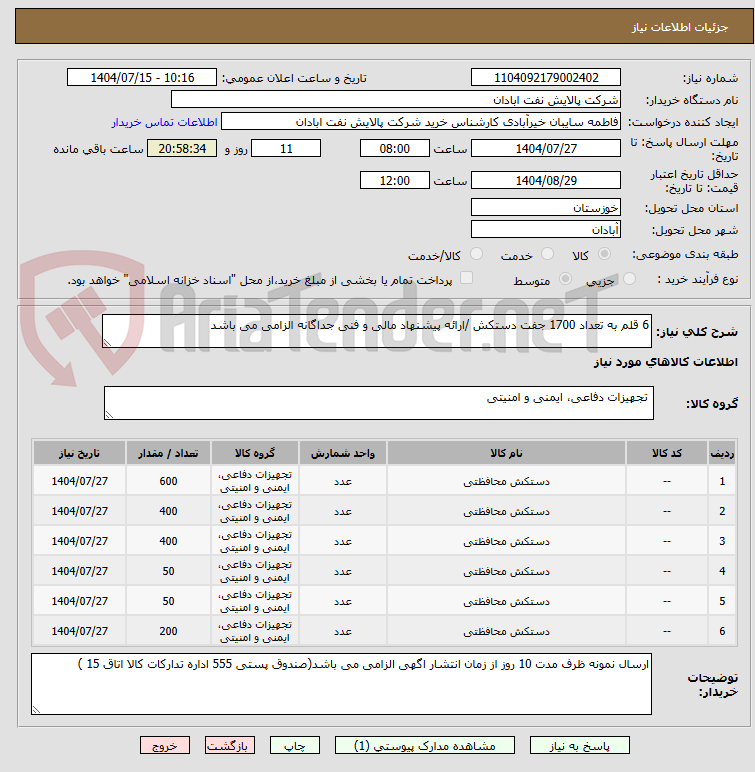Screen dimensions: 755x772
Task: Click the price validity date 1404/08/29 field
Action: [x=546, y=180]
